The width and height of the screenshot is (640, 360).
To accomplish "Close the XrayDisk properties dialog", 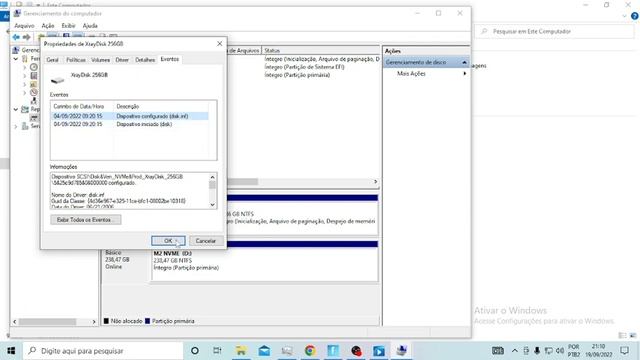I will 220,43.
